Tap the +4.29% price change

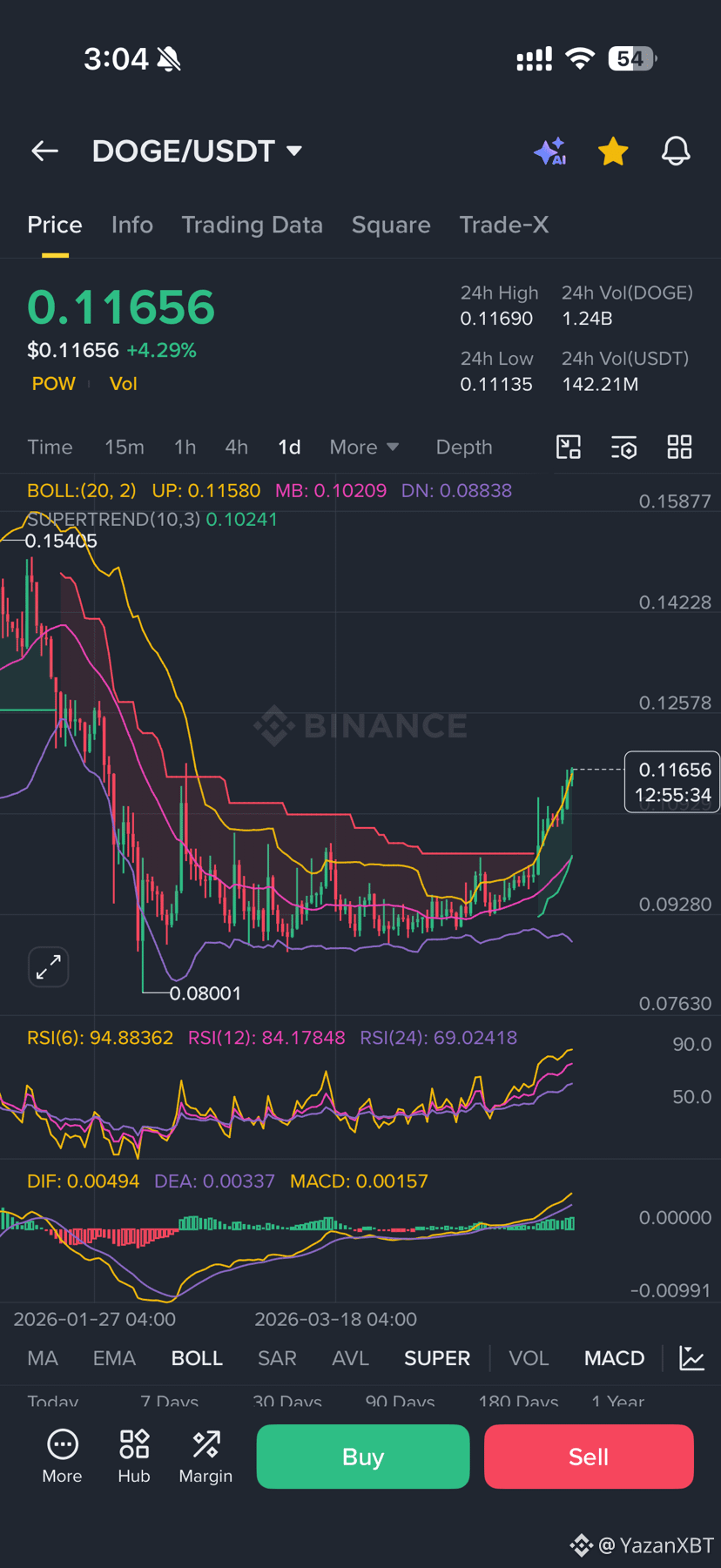[x=162, y=350]
